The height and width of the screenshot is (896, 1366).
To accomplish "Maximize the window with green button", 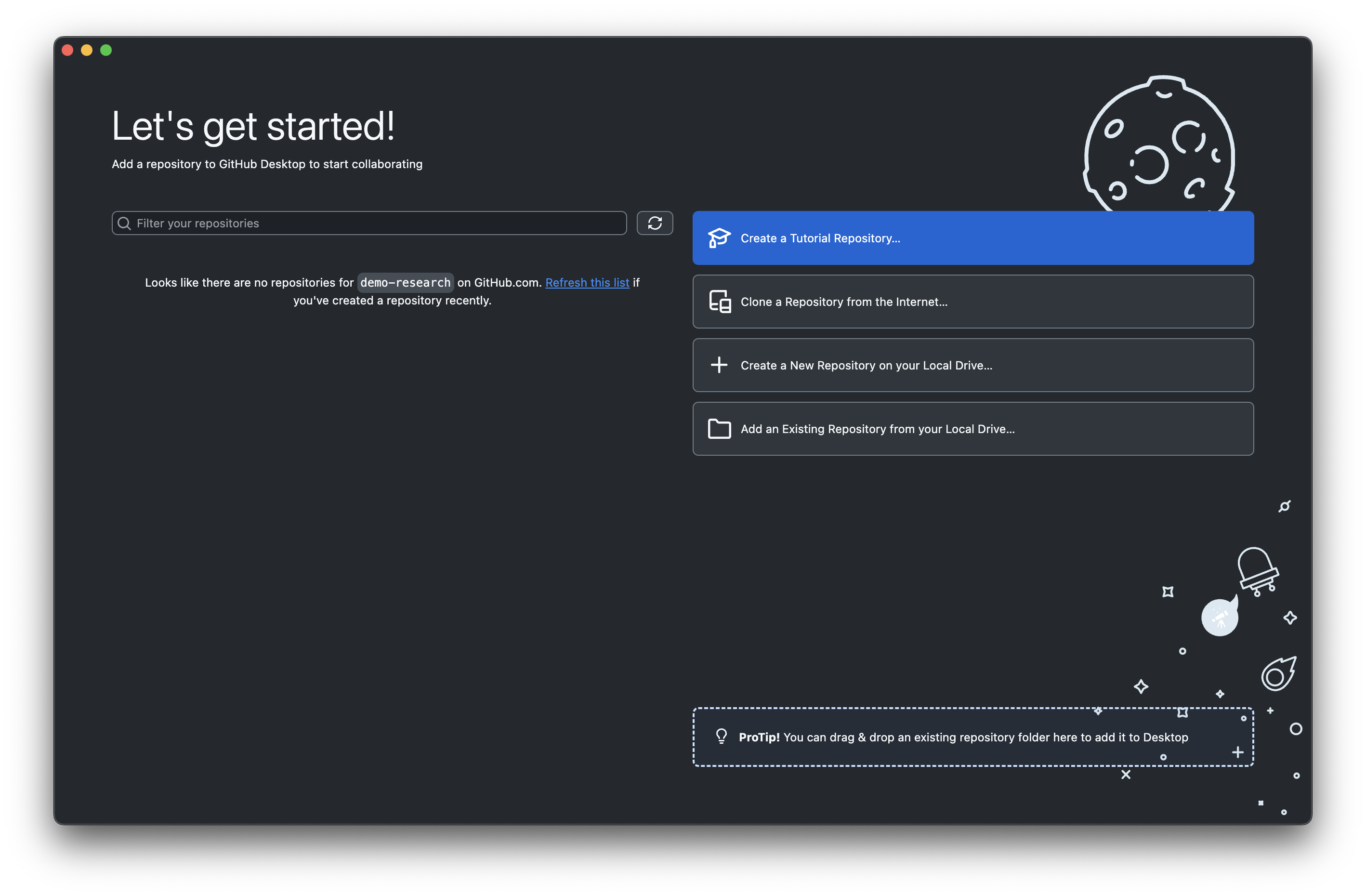I will click(106, 51).
